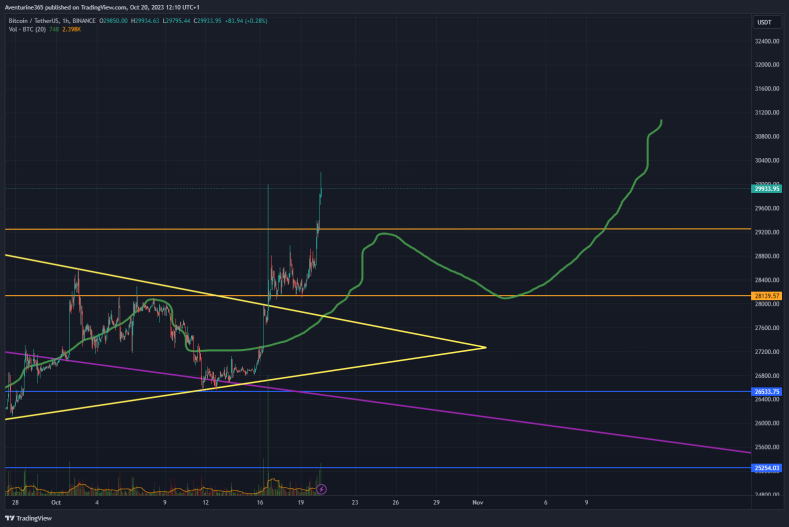Click the Nov label on the time axis
Image resolution: width=789 pixels, height=527 pixels.
tap(478, 502)
